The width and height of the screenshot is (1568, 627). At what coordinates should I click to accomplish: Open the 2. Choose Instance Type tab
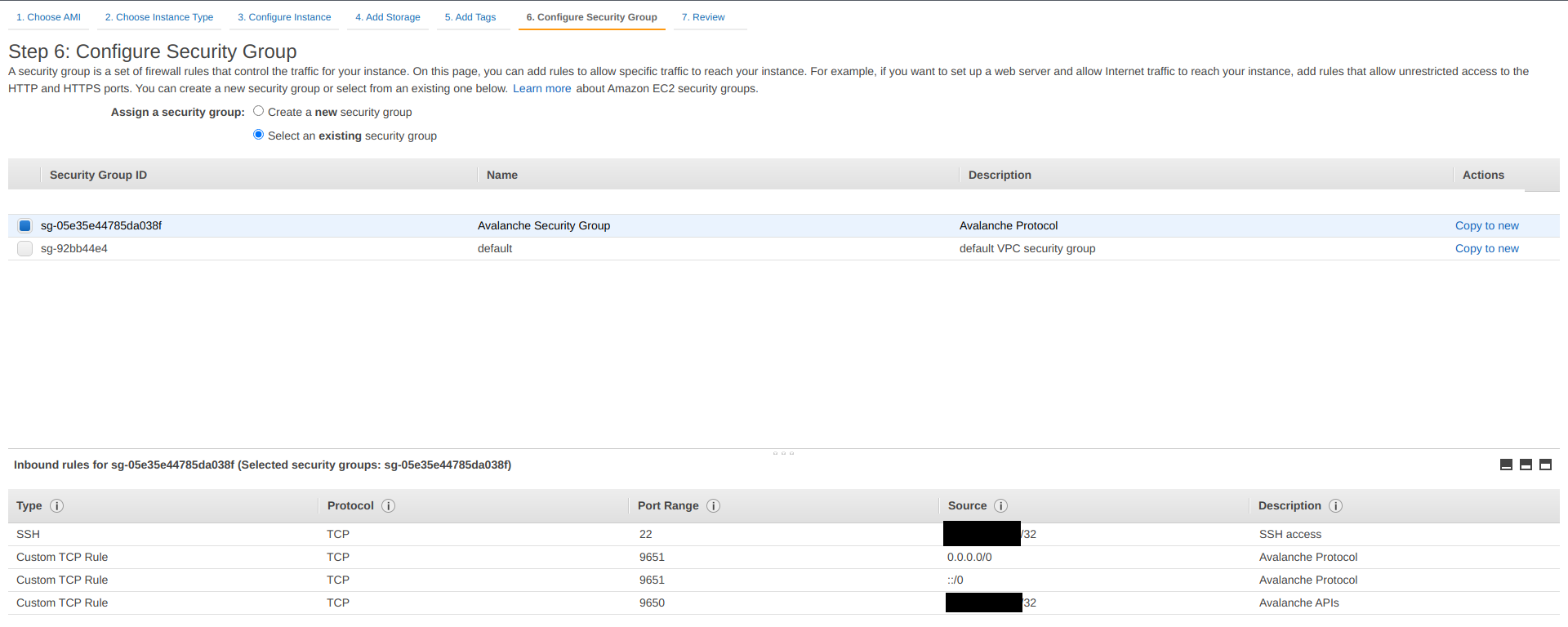click(x=158, y=17)
